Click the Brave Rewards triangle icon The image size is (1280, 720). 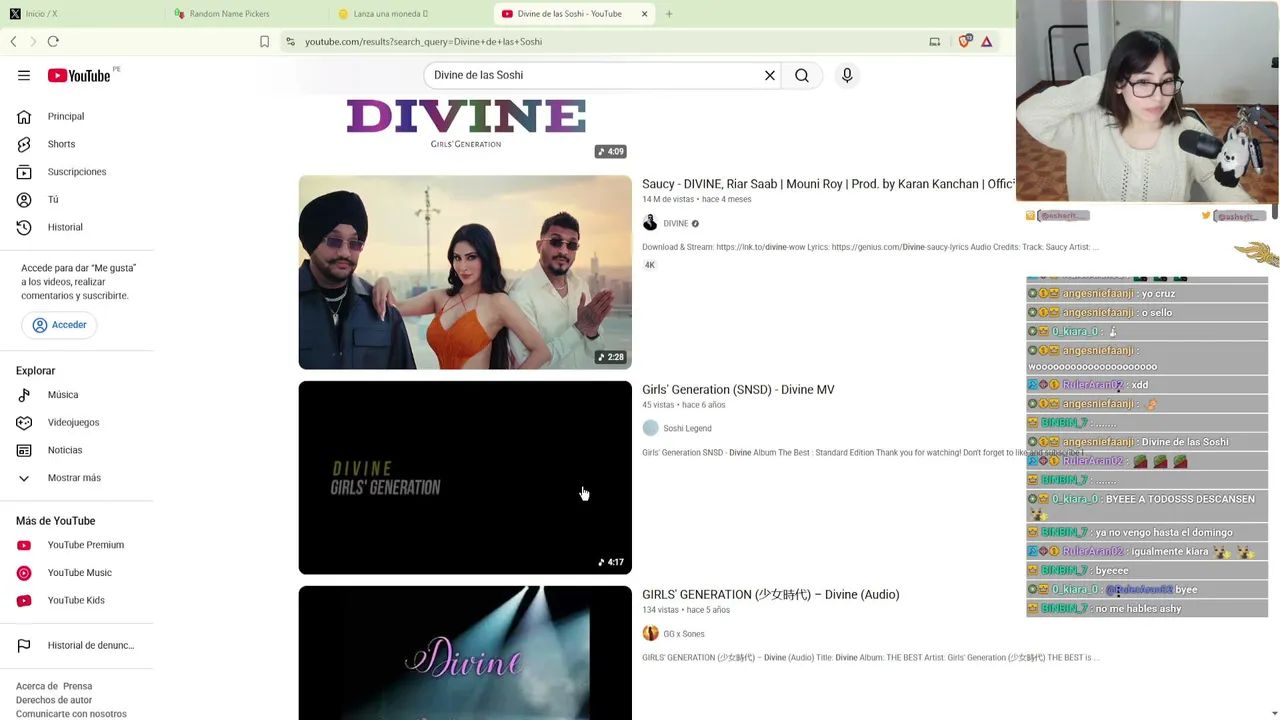point(987,41)
